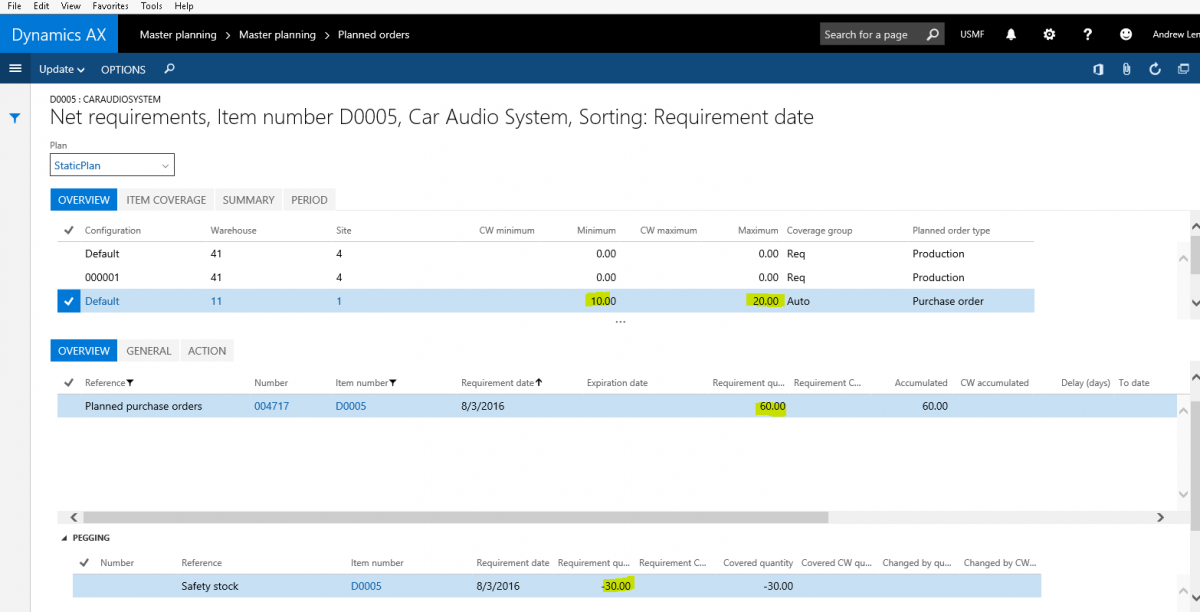Click first Master planning breadcrumb
Viewport: 1200px width, 612px height.
[x=178, y=34]
